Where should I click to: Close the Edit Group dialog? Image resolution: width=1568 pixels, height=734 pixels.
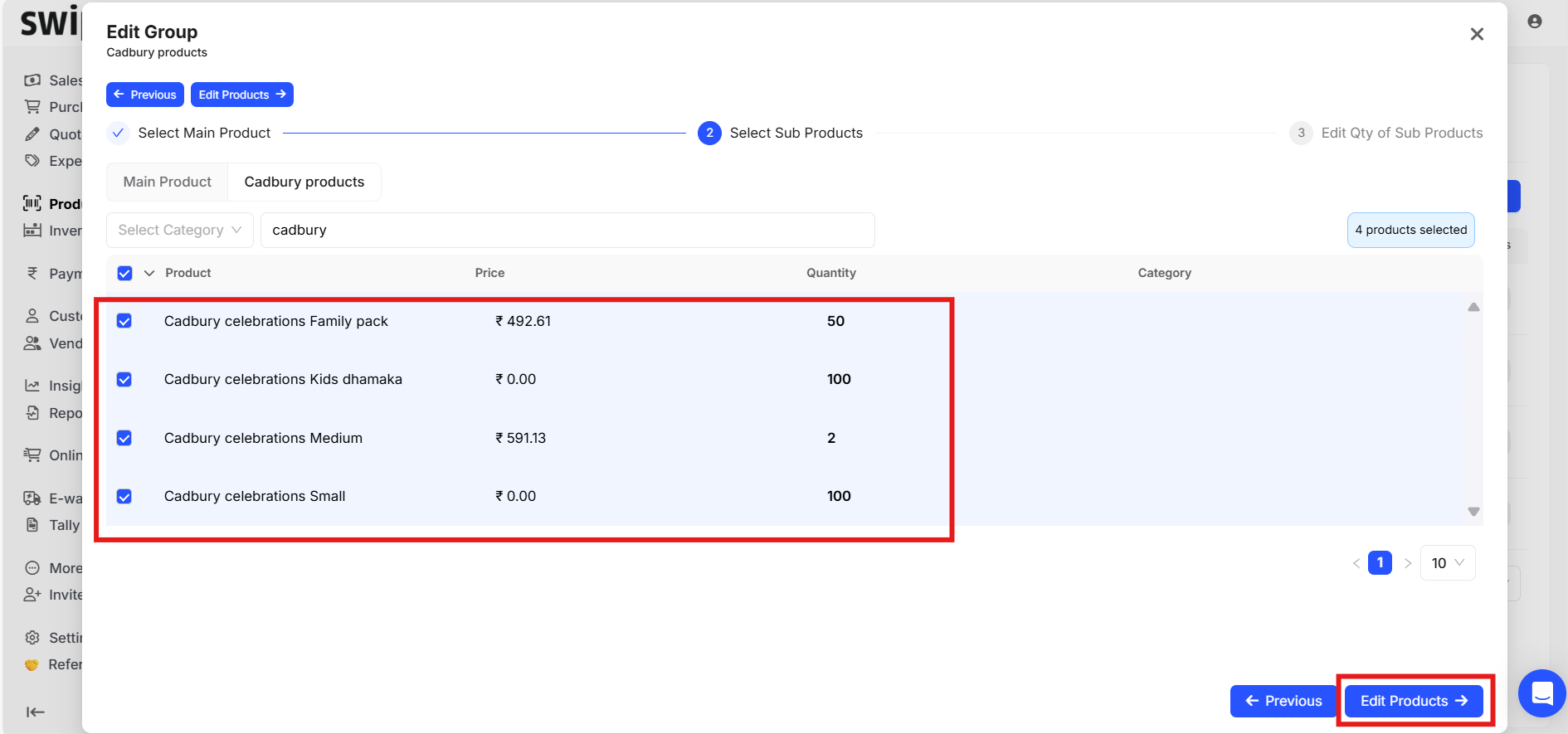pos(1477,34)
